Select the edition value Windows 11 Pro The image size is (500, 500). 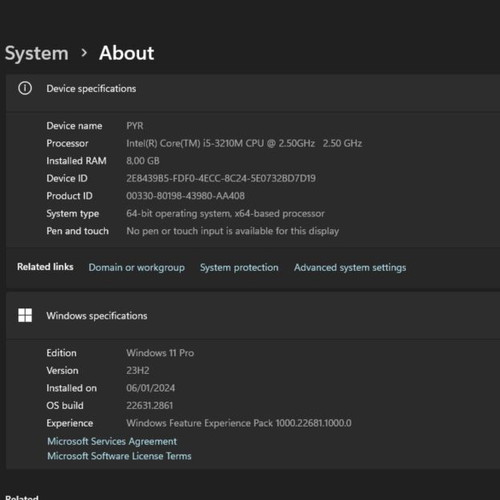(x=160, y=353)
